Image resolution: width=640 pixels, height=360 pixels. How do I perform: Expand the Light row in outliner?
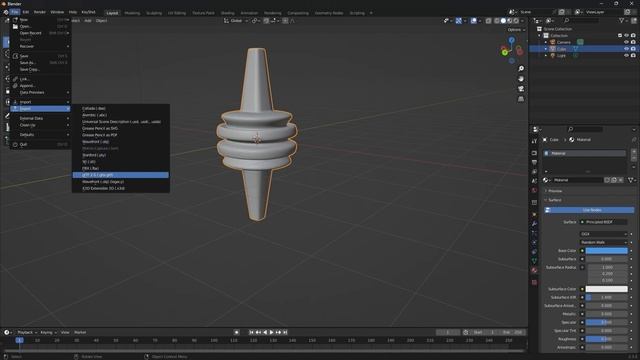tap(546, 55)
